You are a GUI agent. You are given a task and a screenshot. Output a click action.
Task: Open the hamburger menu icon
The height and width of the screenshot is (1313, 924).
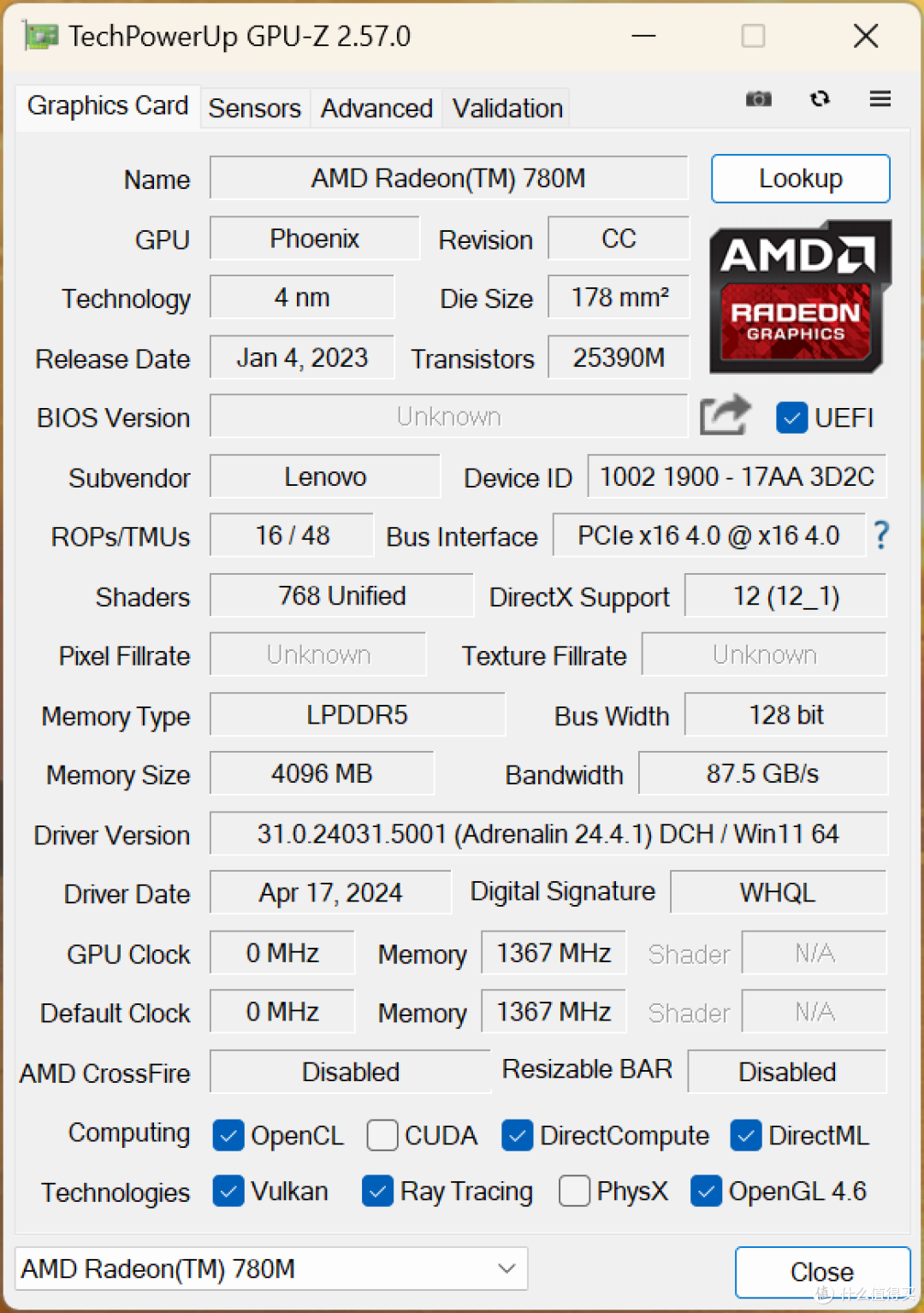click(x=880, y=99)
